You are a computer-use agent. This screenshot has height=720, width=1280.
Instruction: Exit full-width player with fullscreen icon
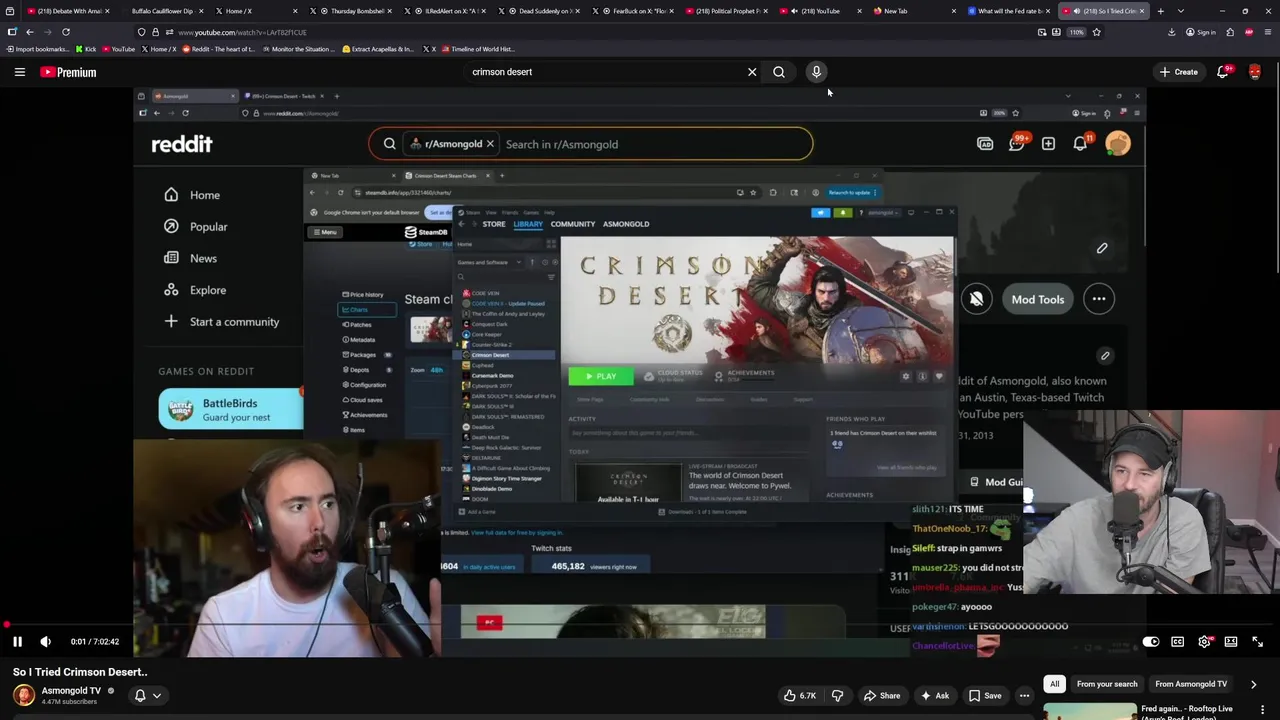point(1258,642)
